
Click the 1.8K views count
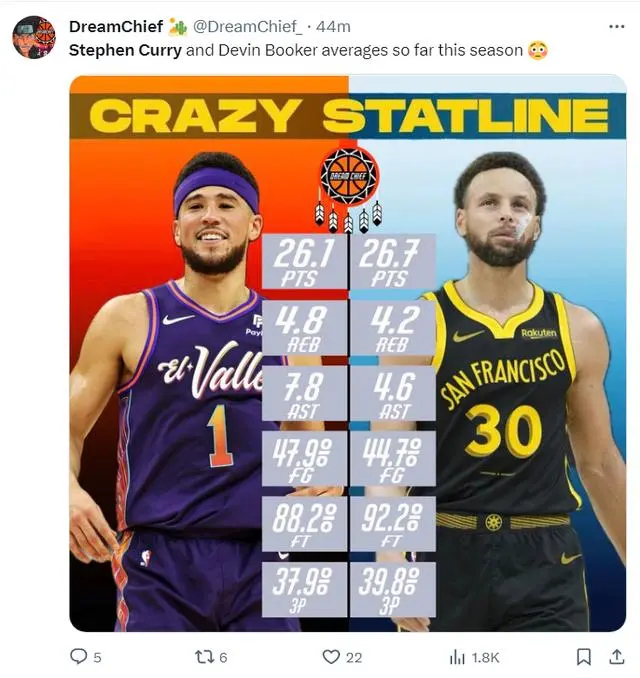tap(487, 657)
